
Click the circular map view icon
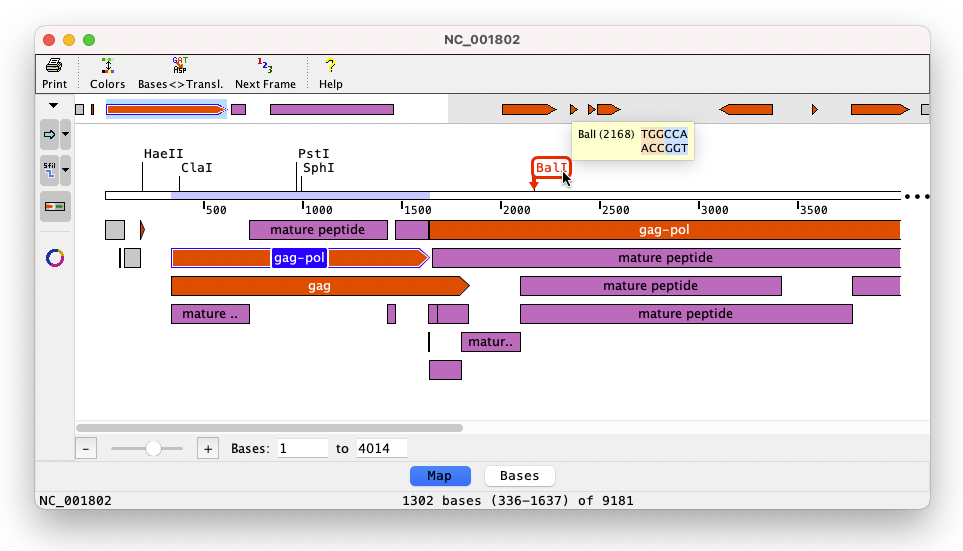(55, 258)
